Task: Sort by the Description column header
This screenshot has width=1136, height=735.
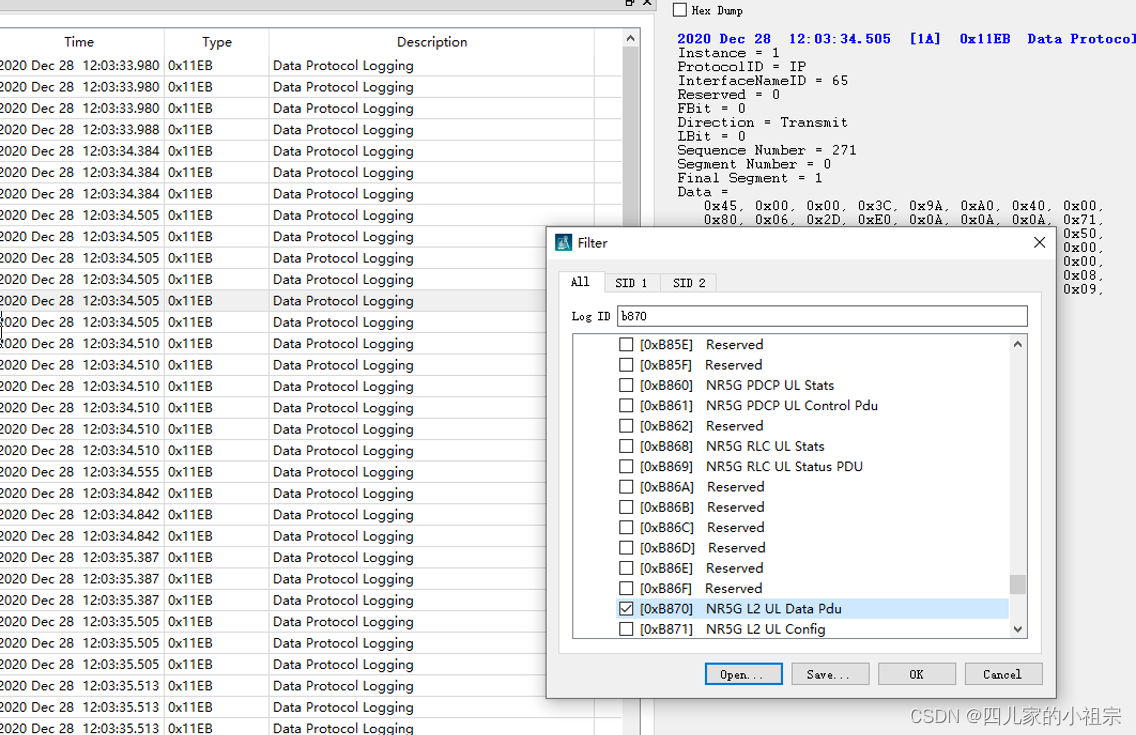Action: (x=432, y=42)
